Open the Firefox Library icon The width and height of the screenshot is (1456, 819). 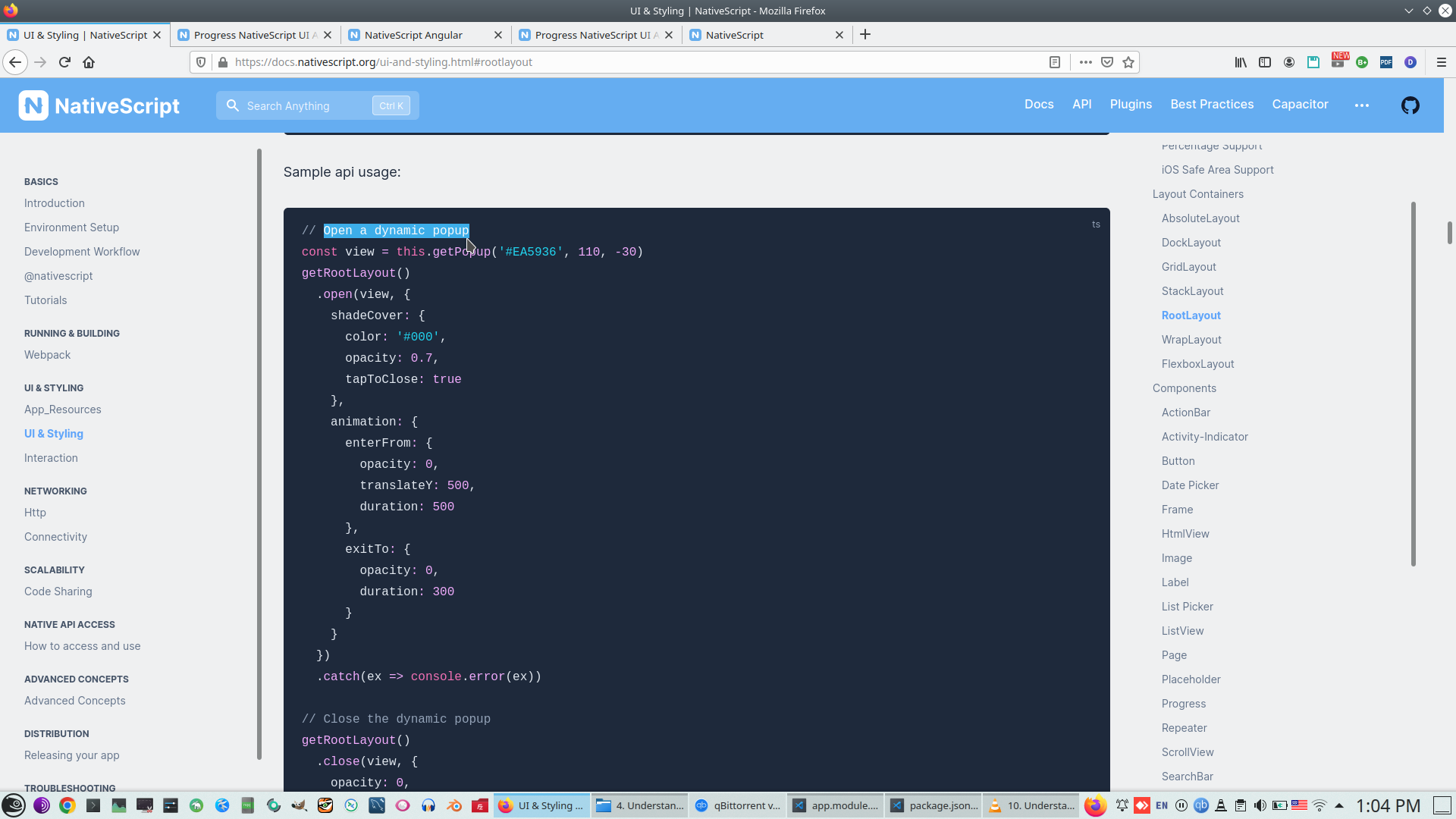[1241, 62]
